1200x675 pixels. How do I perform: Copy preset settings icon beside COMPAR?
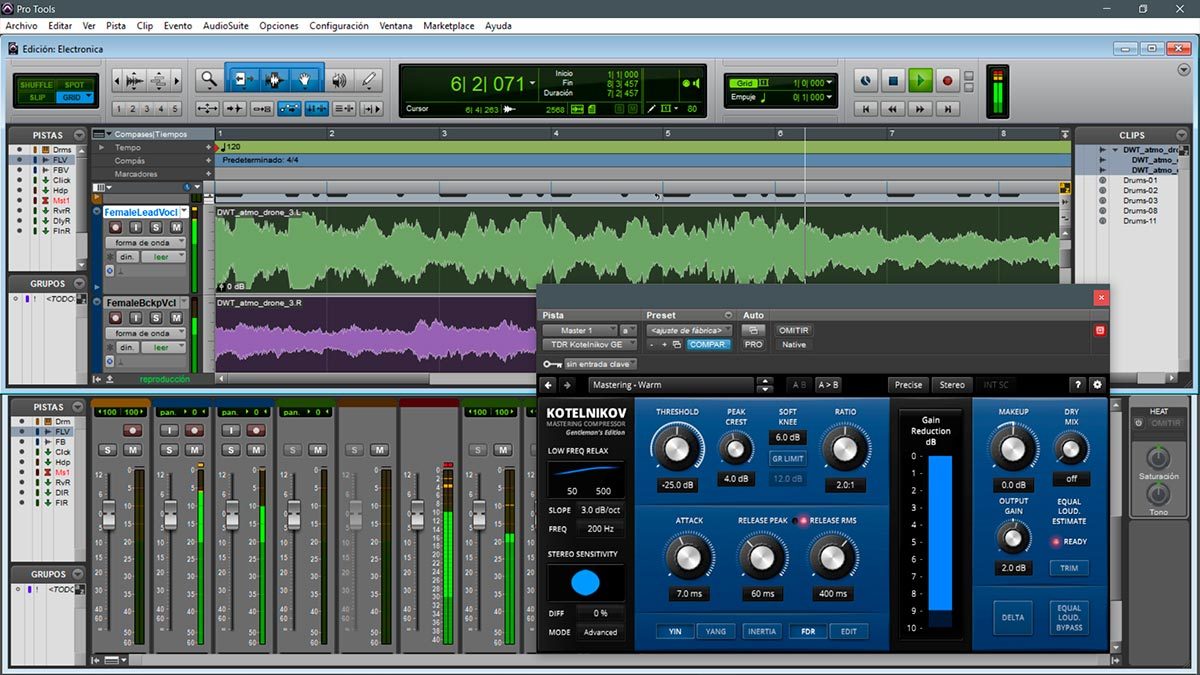(x=676, y=344)
